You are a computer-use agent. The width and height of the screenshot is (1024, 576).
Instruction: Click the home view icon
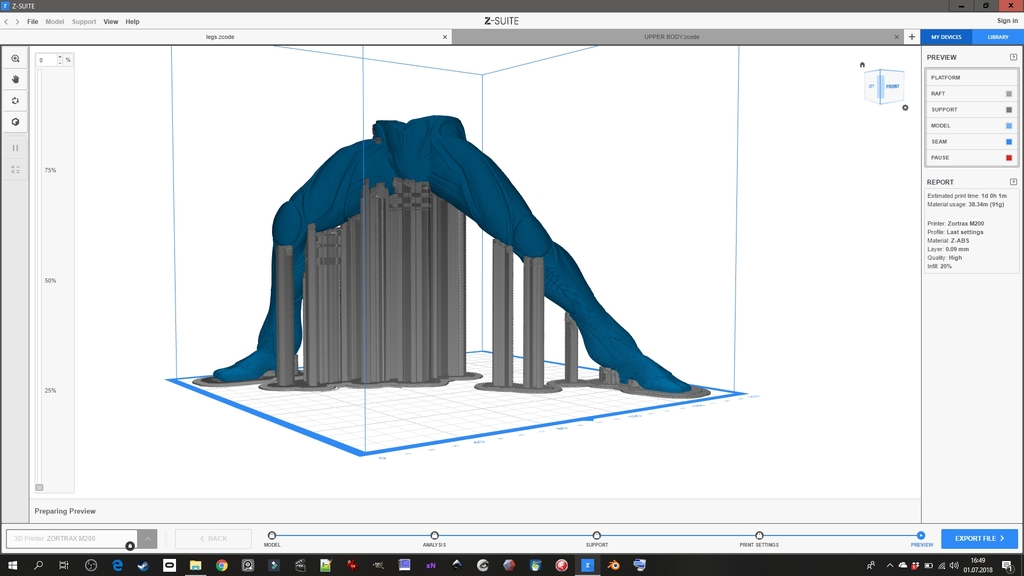[x=862, y=65]
